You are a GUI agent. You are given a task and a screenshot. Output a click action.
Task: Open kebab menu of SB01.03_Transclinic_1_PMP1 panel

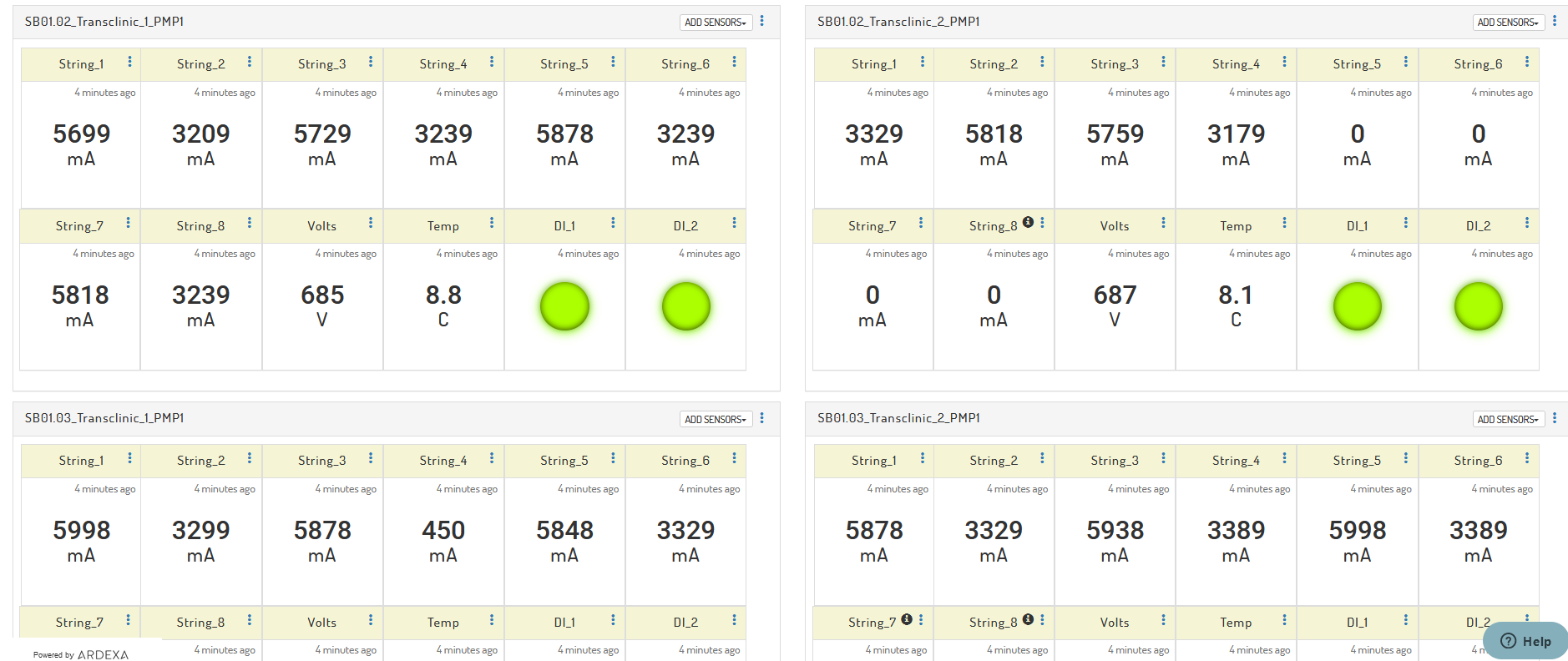click(x=761, y=417)
